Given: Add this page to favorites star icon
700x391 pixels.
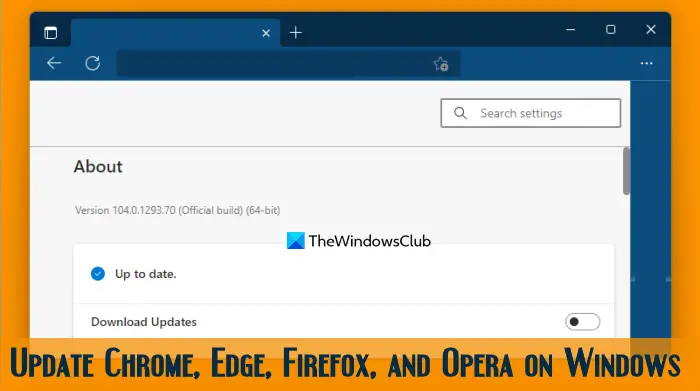Looking at the screenshot, I should coord(441,64).
